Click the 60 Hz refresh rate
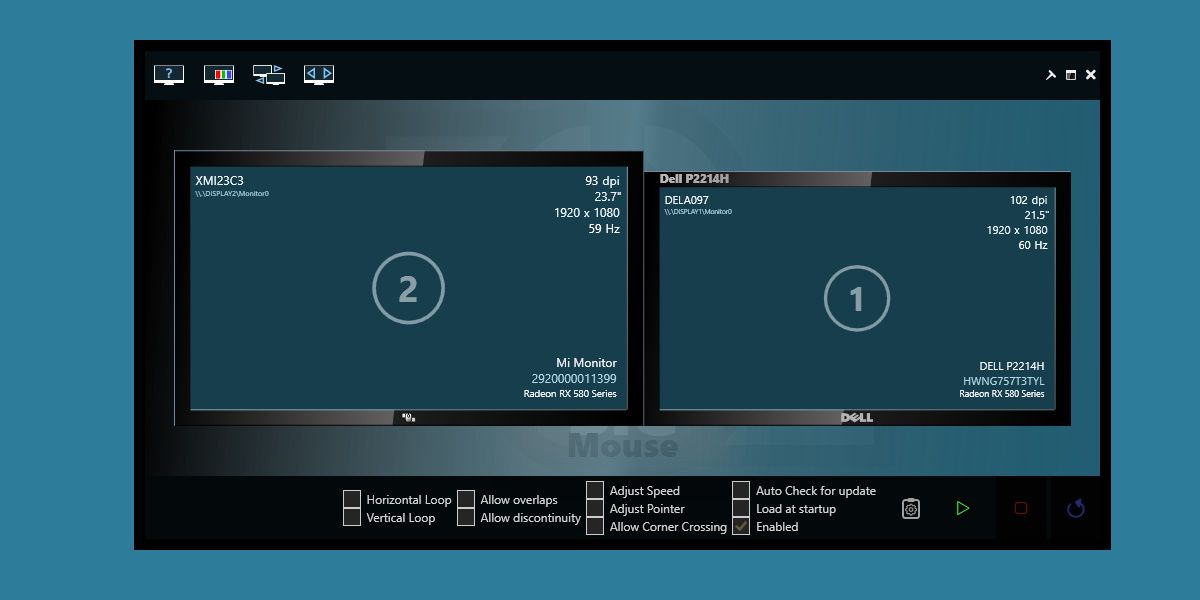This screenshot has width=1200, height=600. click(1033, 245)
